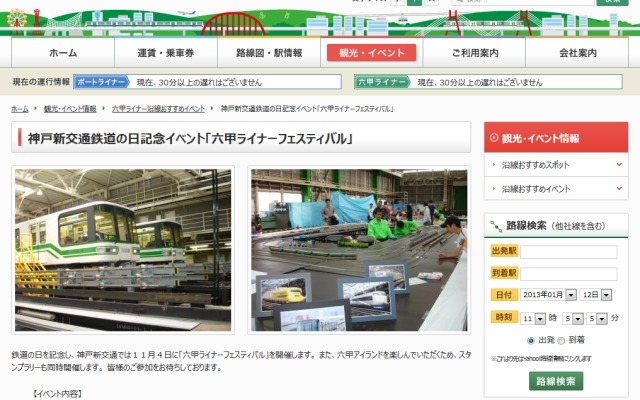The width and height of the screenshot is (640, 400).
Task: Focus the 到着駅 input field
Action: click(x=568, y=274)
